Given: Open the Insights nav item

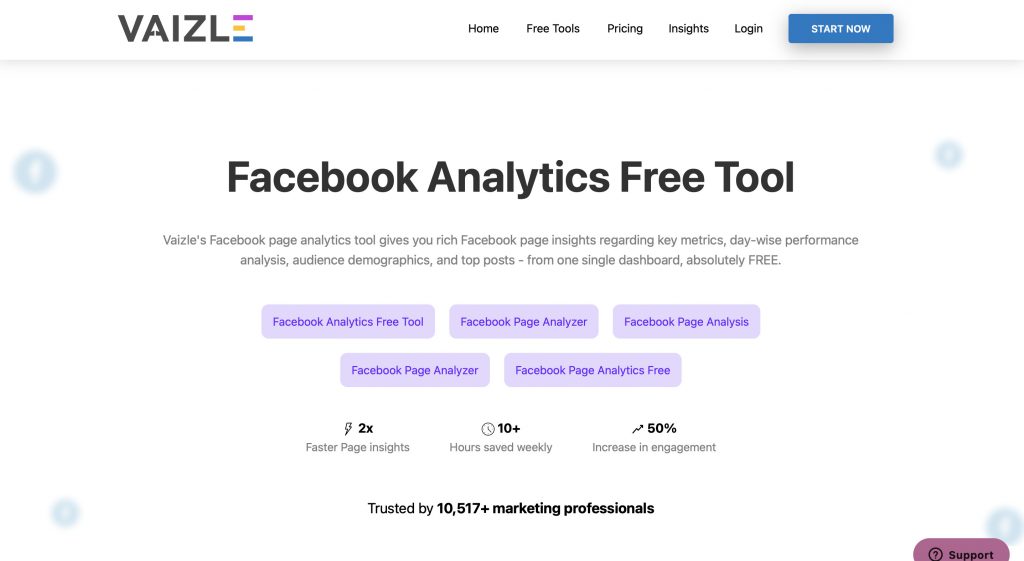Looking at the screenshot, I should tap(688, 29).
